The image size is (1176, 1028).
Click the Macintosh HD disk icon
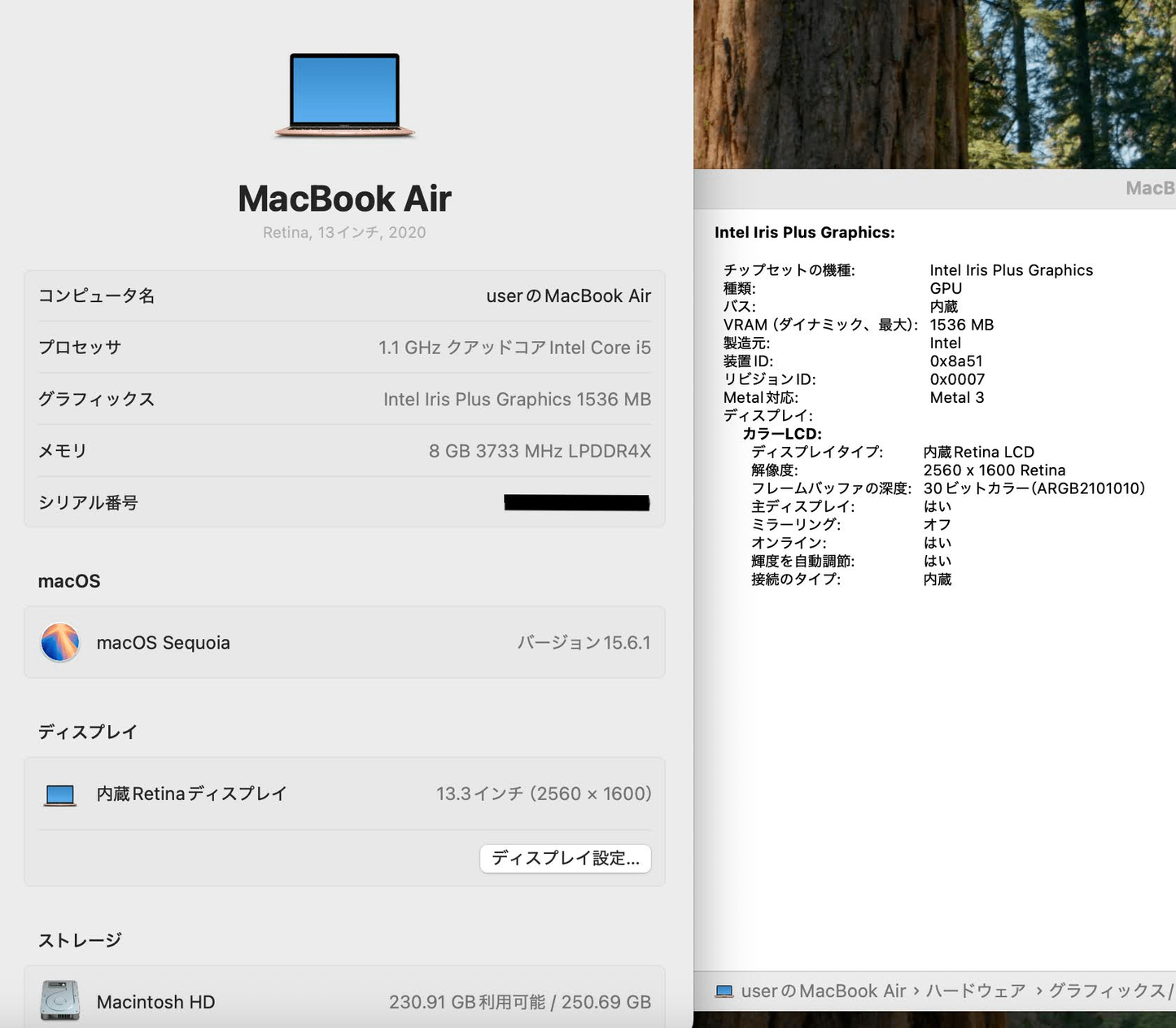pyautogui.click(x=59, y=1002)
